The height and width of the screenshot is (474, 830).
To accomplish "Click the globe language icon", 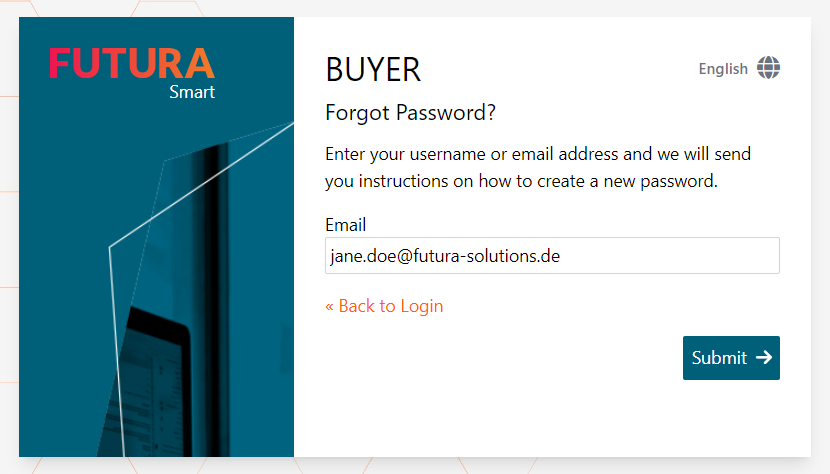I will pyautogui.click(x=768, y=68).
